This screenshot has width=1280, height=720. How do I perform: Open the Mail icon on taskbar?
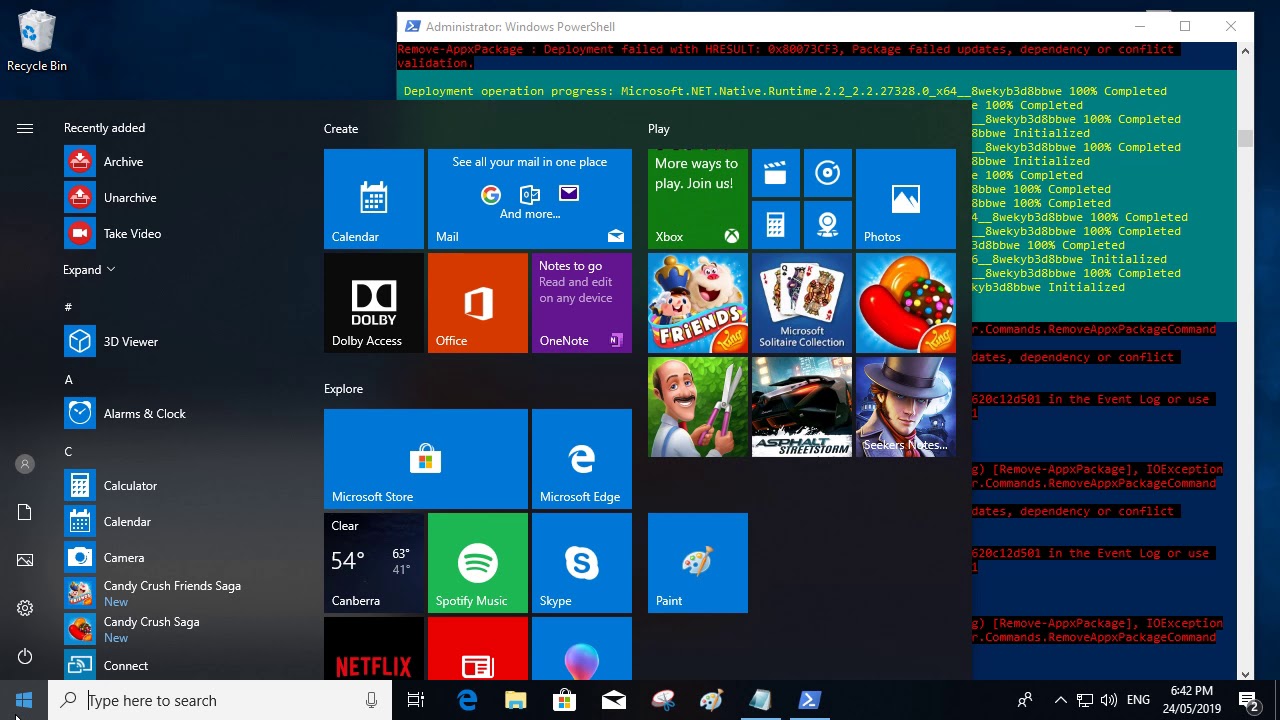click(x=614, y=700)
